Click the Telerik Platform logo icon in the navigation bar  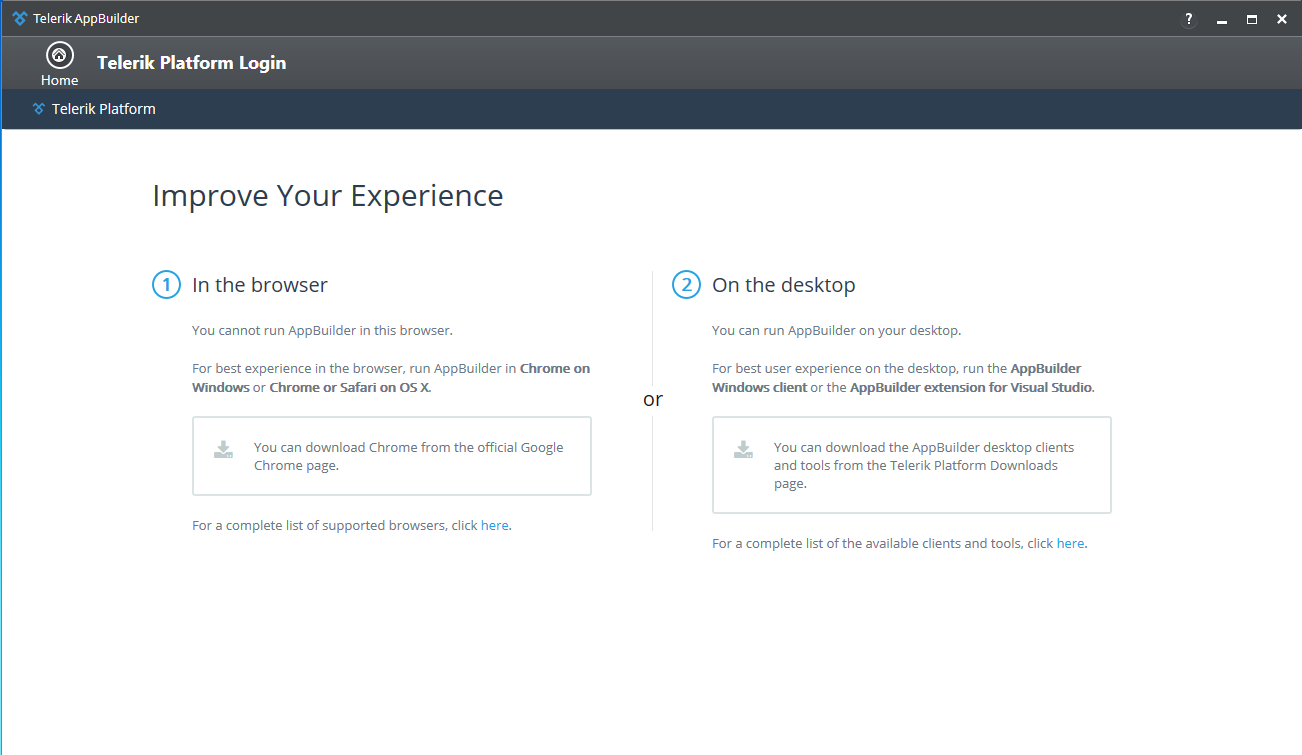tap(39, 109)
